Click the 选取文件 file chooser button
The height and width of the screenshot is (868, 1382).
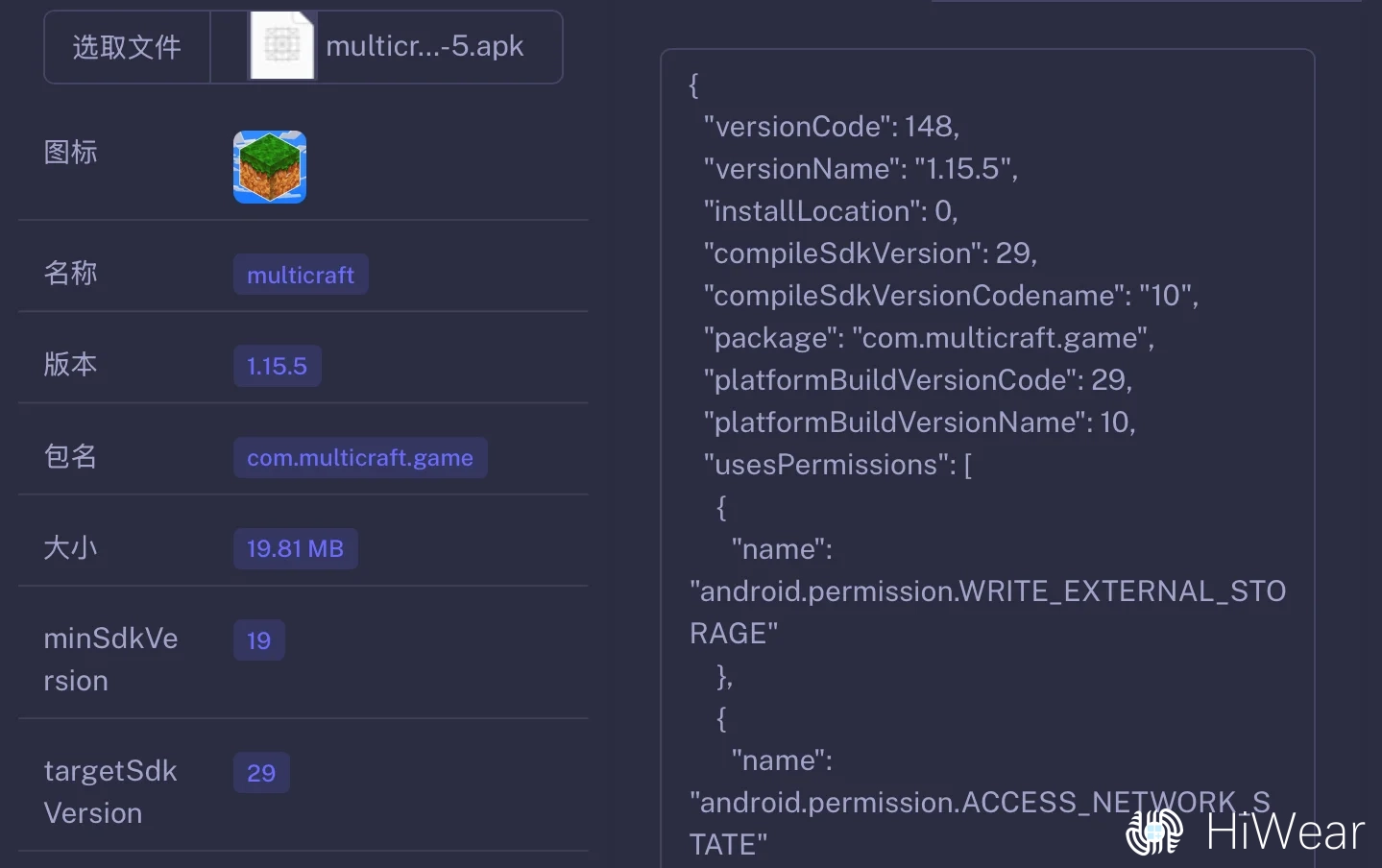(x=127, y=47)
